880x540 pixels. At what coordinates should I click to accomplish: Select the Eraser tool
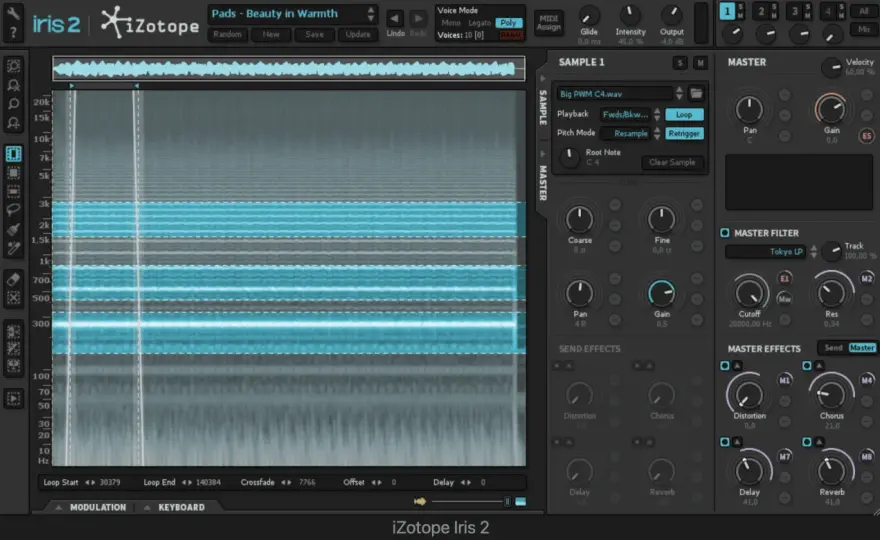(x=13, y=279)
